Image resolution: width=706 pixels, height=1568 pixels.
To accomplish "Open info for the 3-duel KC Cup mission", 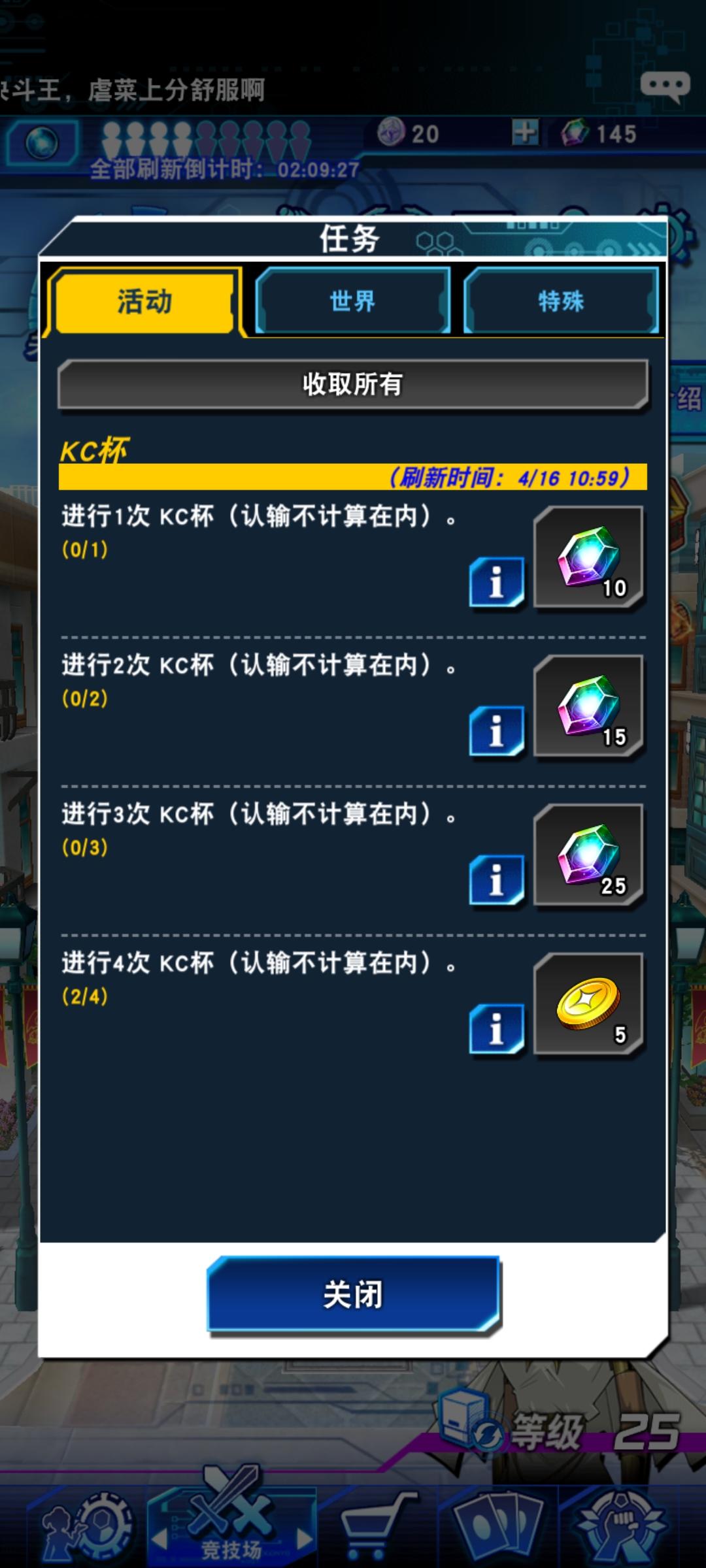I will click(x=497, y=880).
